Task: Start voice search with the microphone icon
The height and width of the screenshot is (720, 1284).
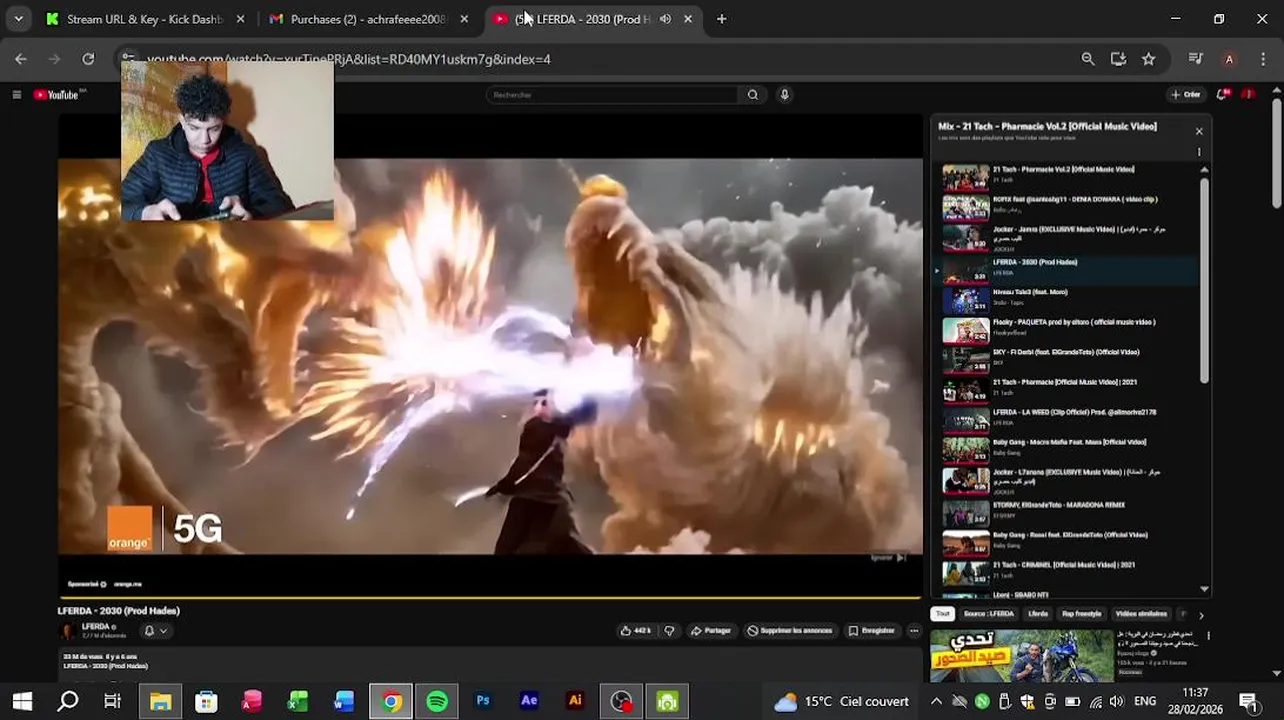Action: [785, 95]
